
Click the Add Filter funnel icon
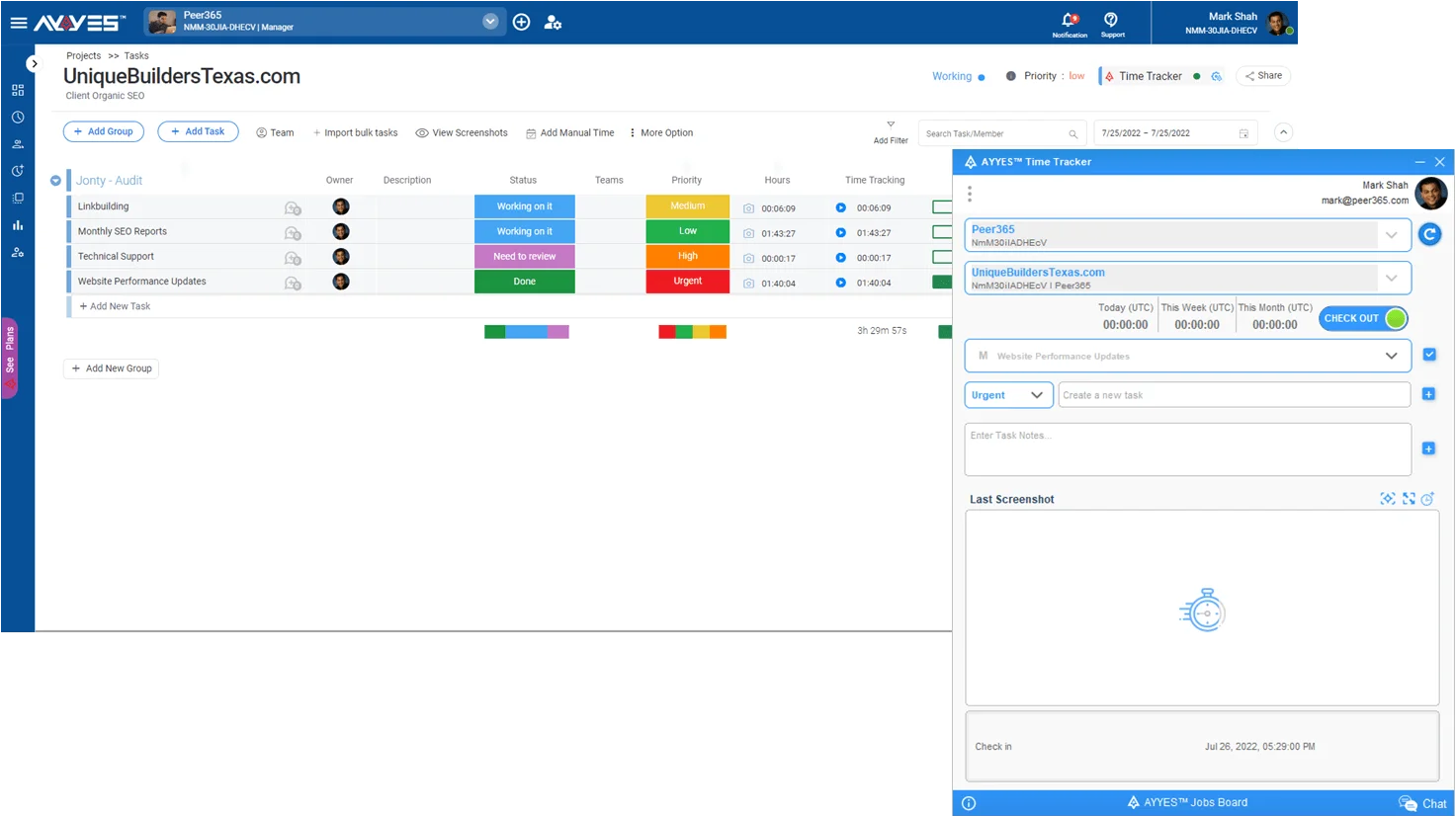[891, 124]
